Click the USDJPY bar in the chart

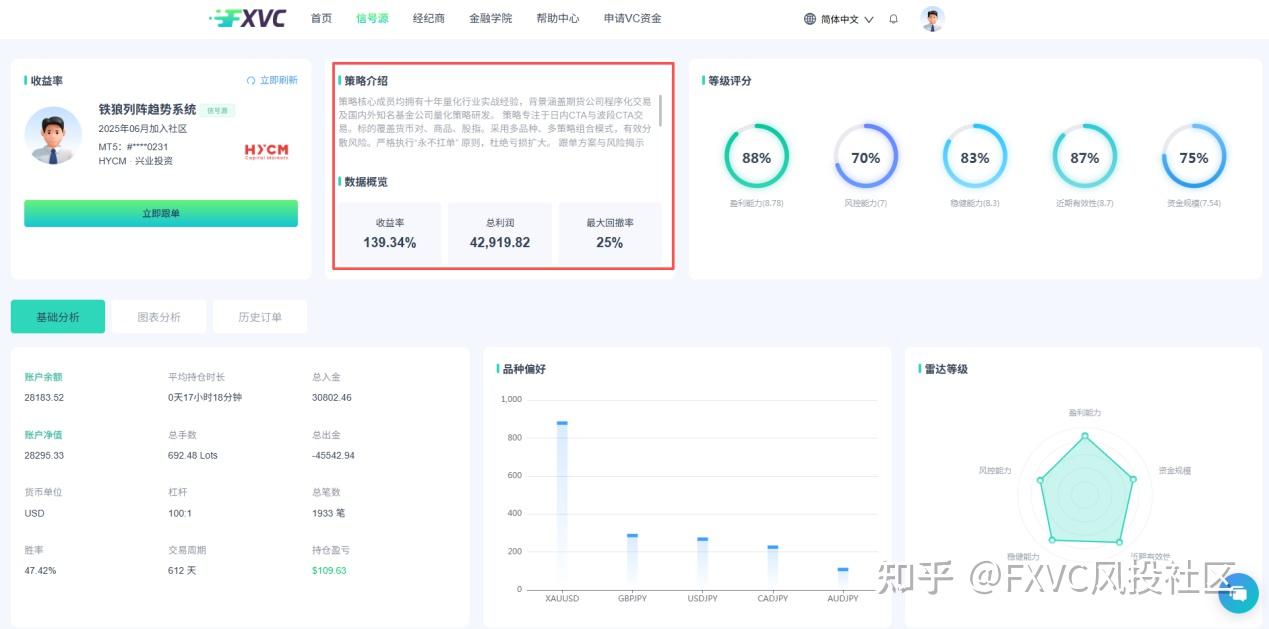702,563
